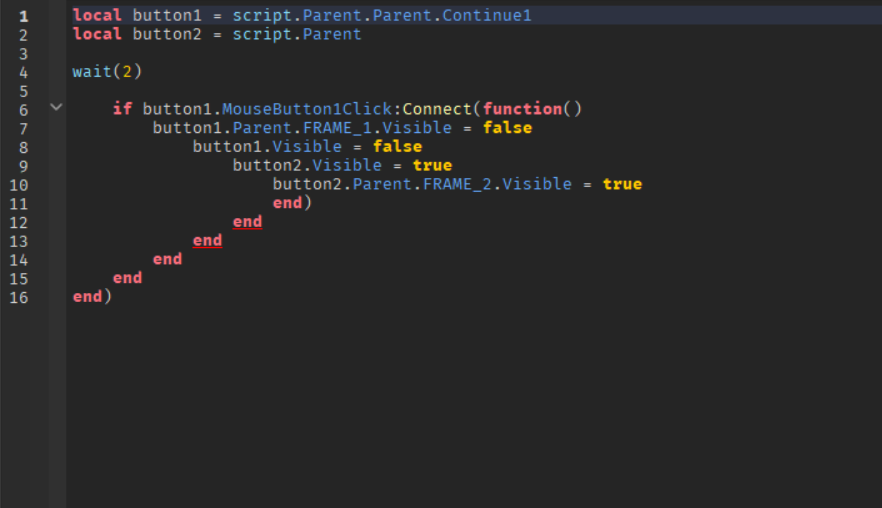The width and height of the screenshot is (882, 508).
Task: Click the end) on line 11
Action: click(292, 203)
